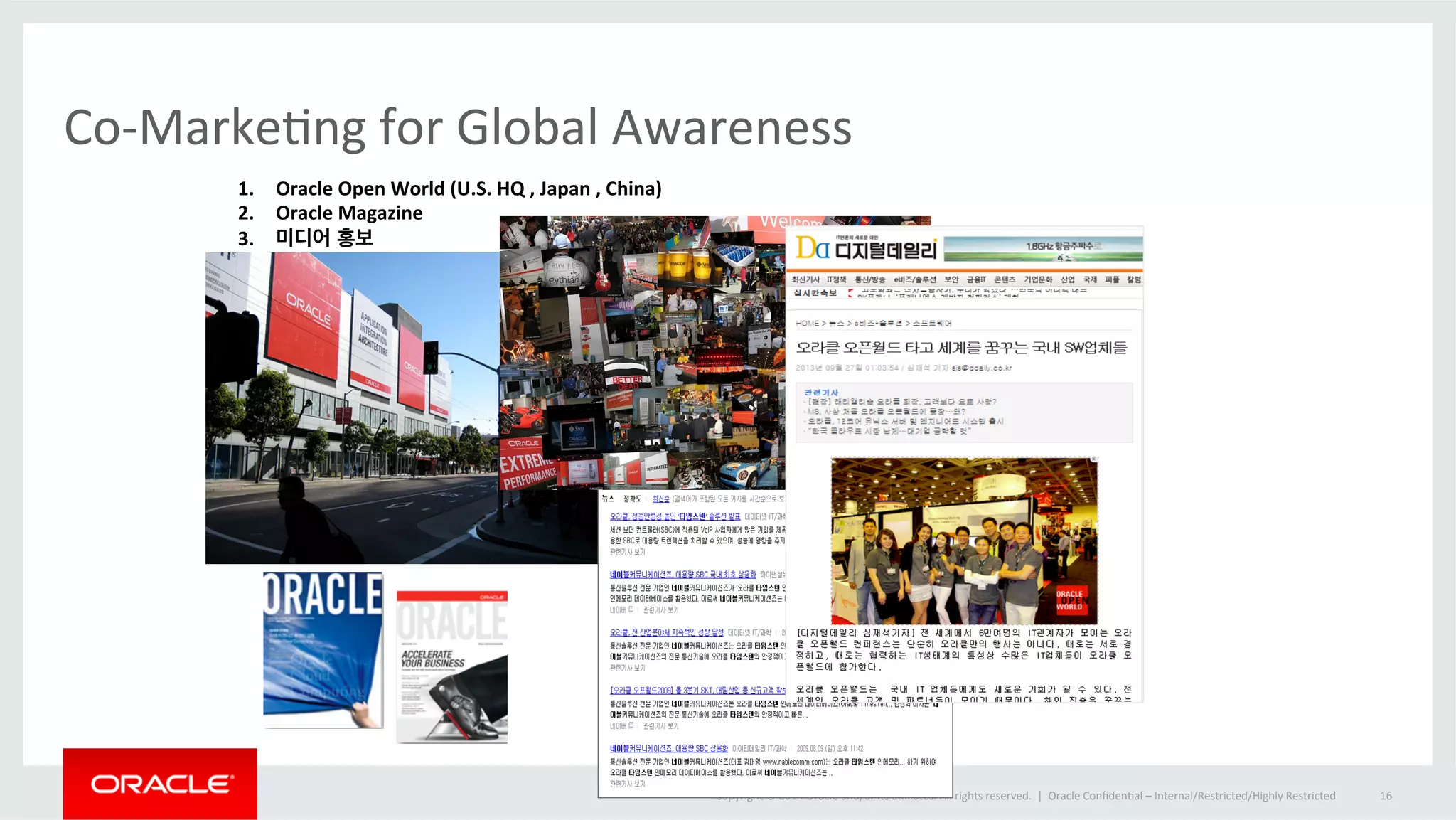This screenshot has height=820, width=1456.
Task: Click the 디지털데일리 logo in news header
Action: [x=866, y=249]
